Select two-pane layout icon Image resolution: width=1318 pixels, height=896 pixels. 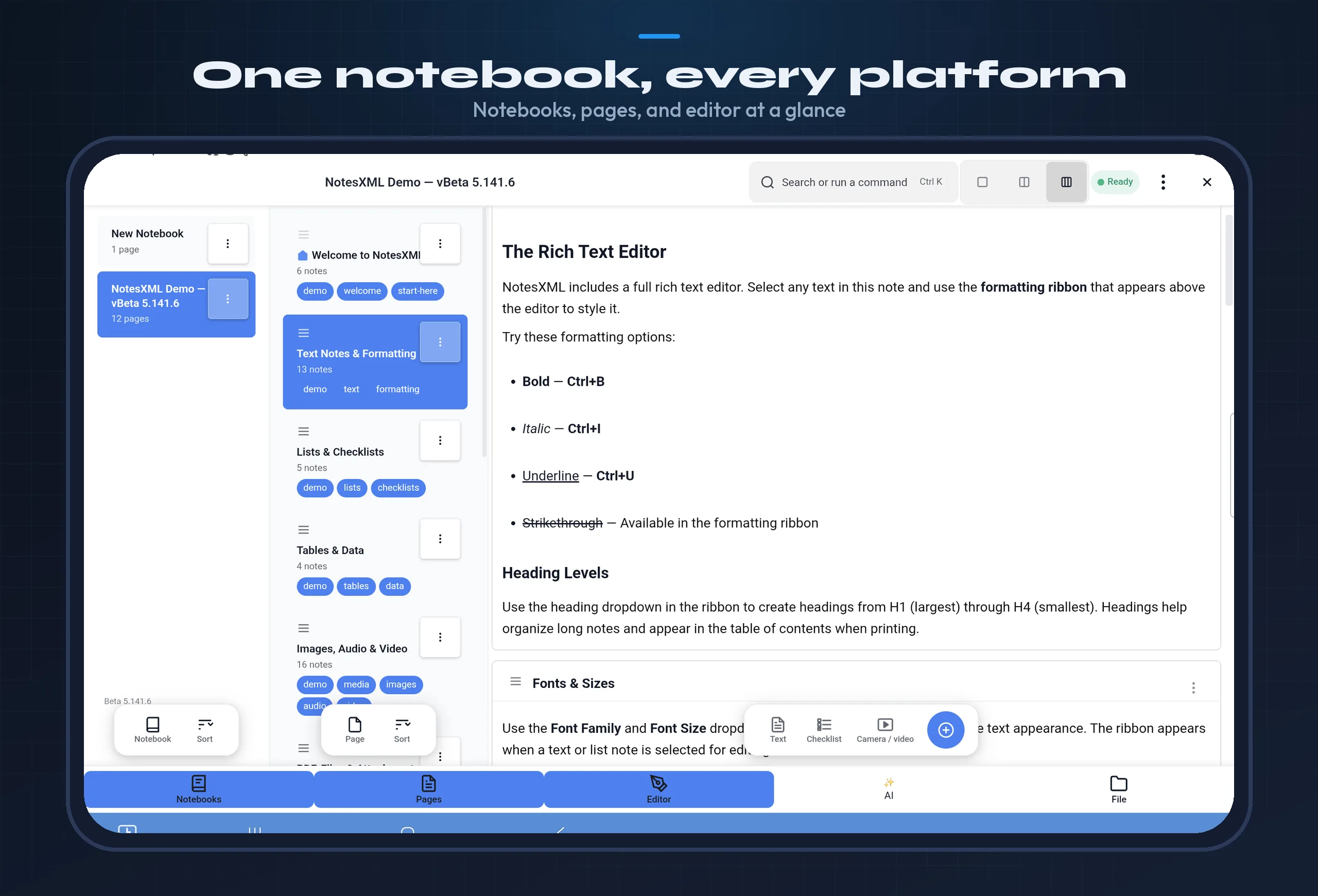(1024, 182)
